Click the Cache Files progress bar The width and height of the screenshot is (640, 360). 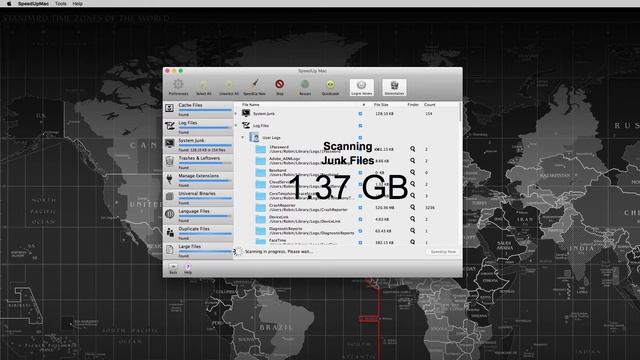205,110
